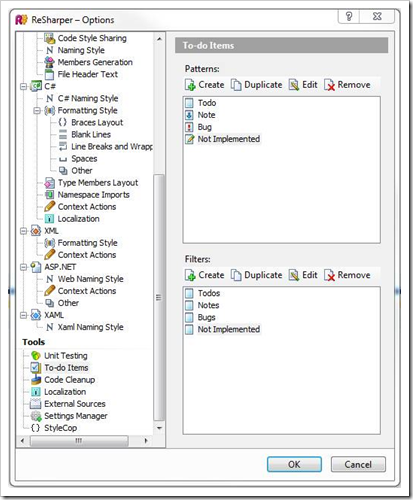Open Web Naming Style settings

coord(91,279)
